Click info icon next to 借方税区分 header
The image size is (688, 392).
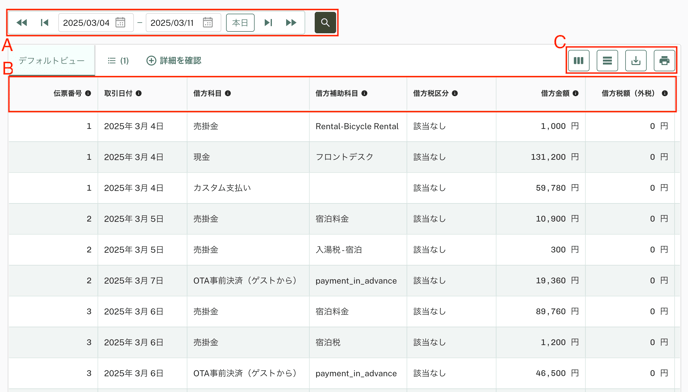pyautogui.click(x=455, y=93)
